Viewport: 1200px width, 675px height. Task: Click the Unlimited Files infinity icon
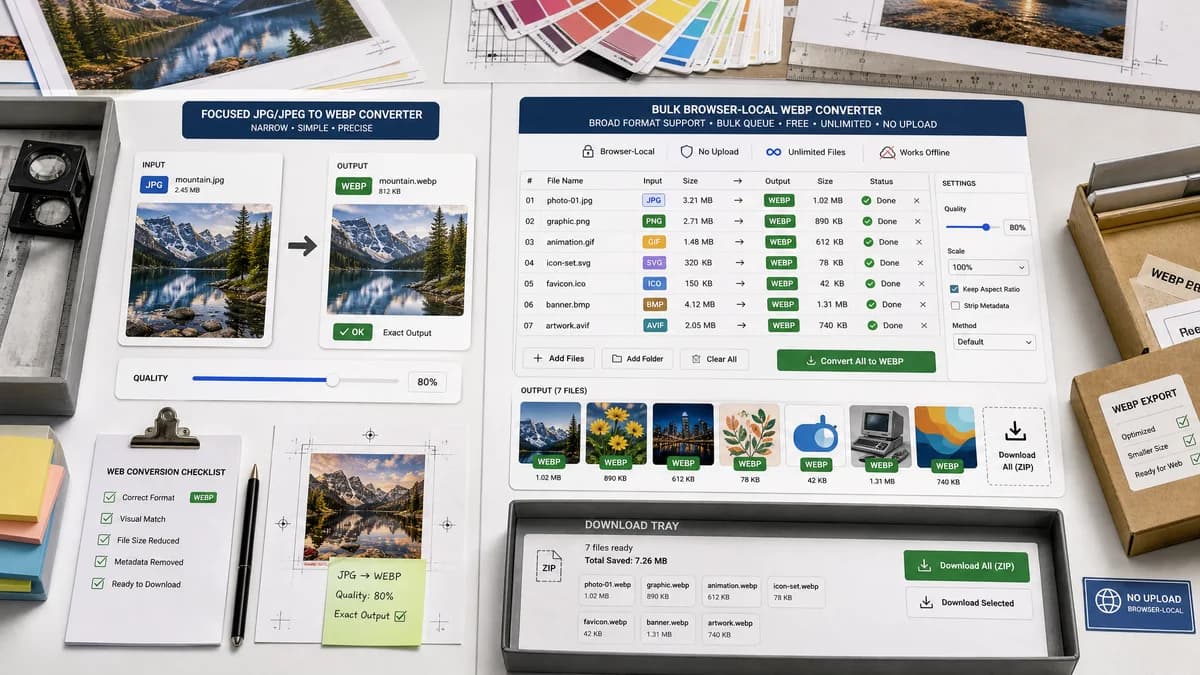coord(773,152)
